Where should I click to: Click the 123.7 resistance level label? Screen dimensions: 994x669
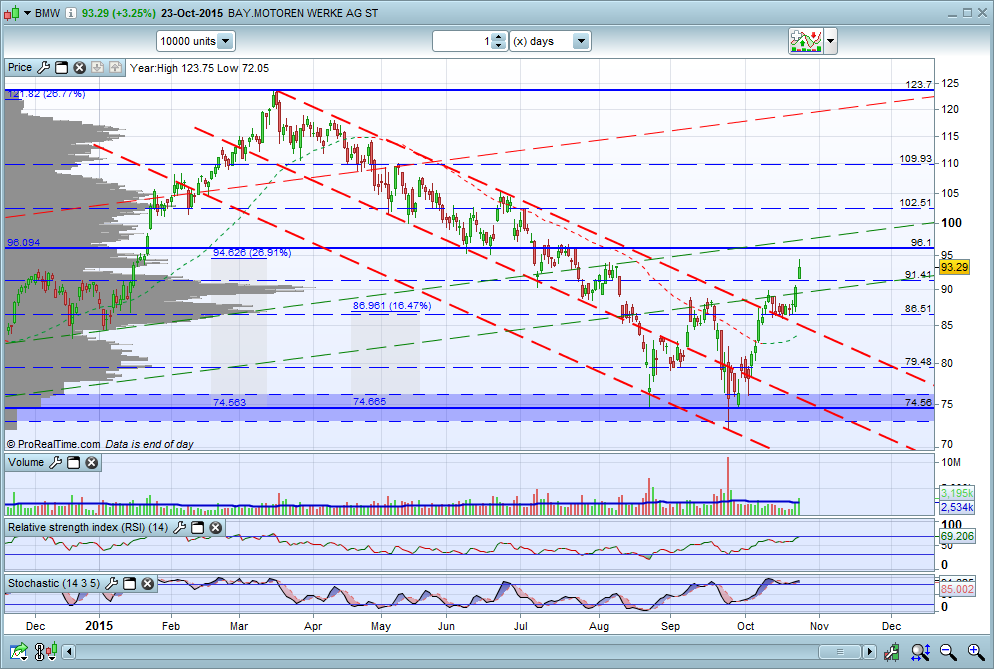[x=919, y=84]
